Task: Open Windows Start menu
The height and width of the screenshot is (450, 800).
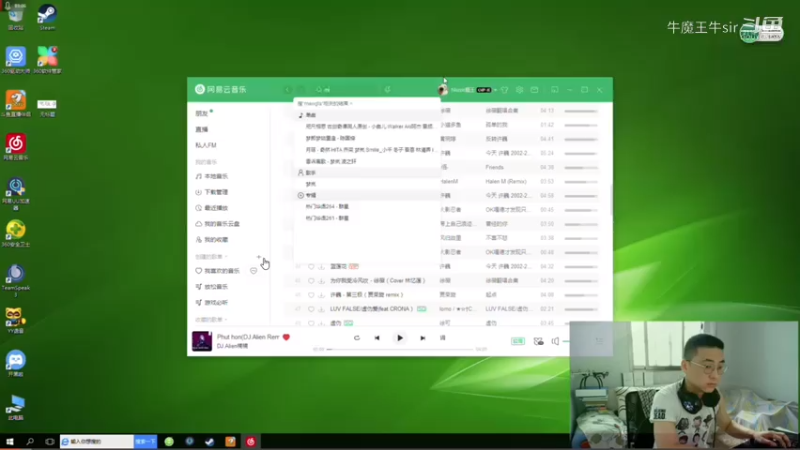Action: click(x=10, y=442)
